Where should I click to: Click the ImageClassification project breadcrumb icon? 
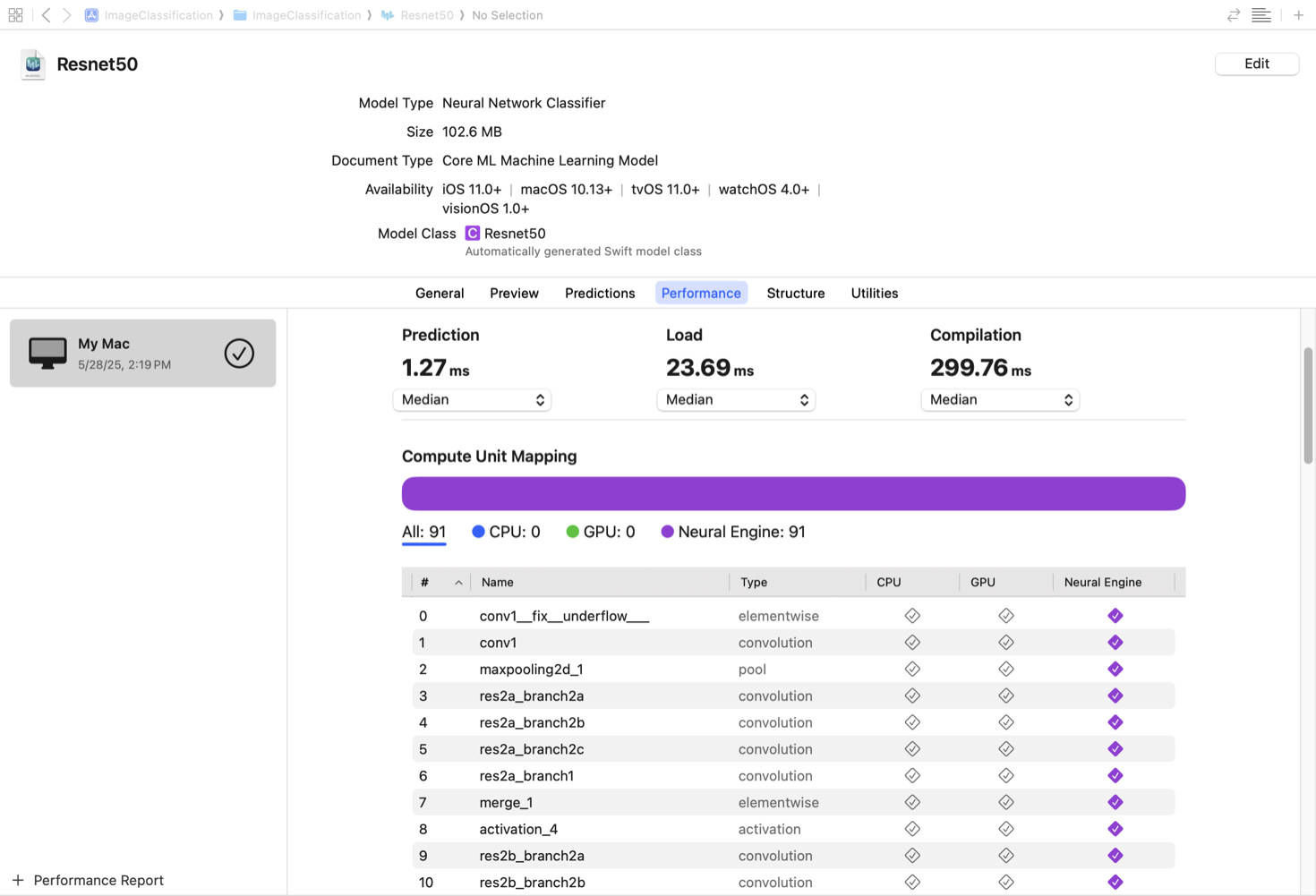[91, 15]
